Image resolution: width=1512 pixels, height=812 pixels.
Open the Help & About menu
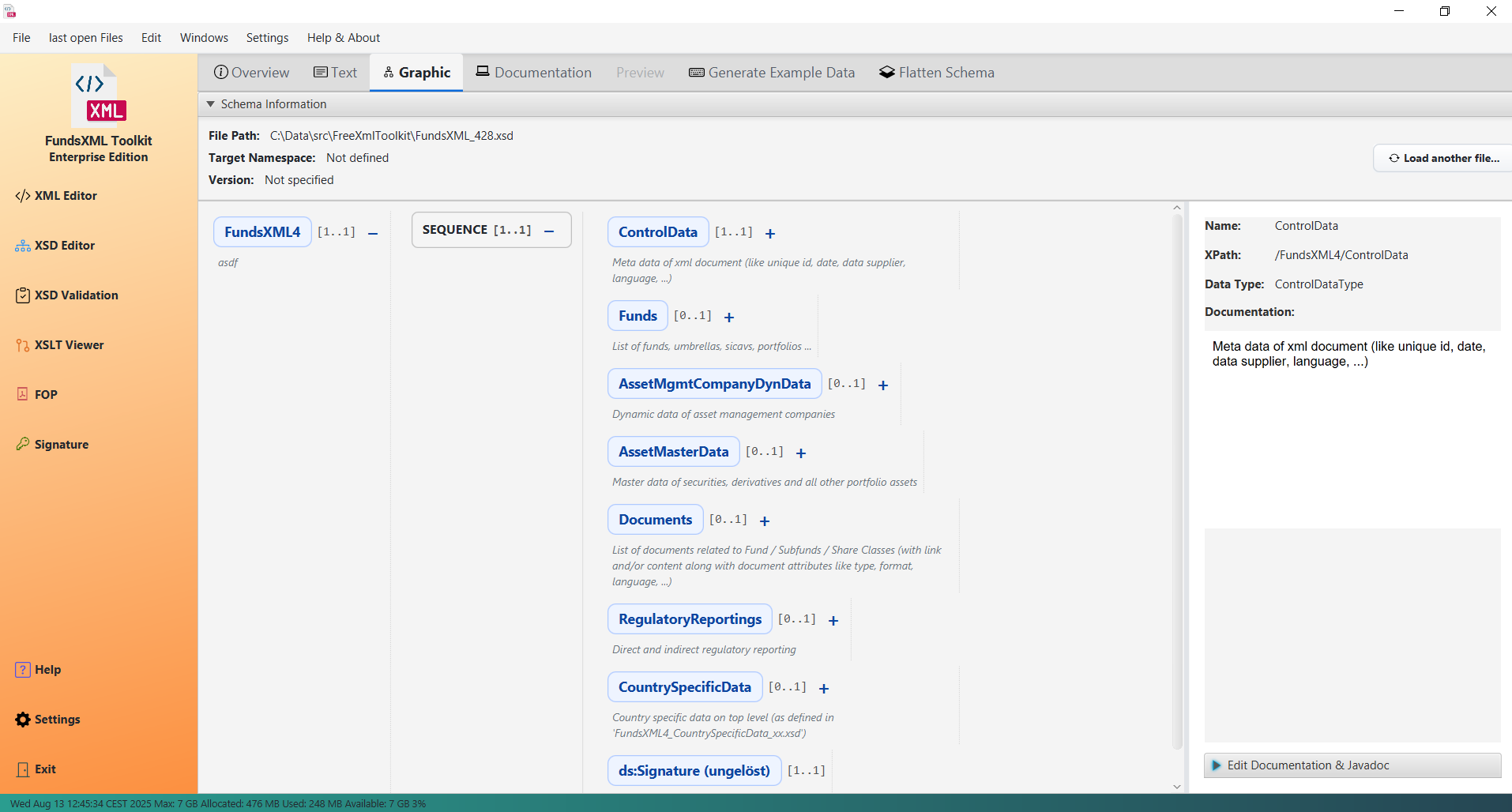pyautogui.click(x=344, y=37)
